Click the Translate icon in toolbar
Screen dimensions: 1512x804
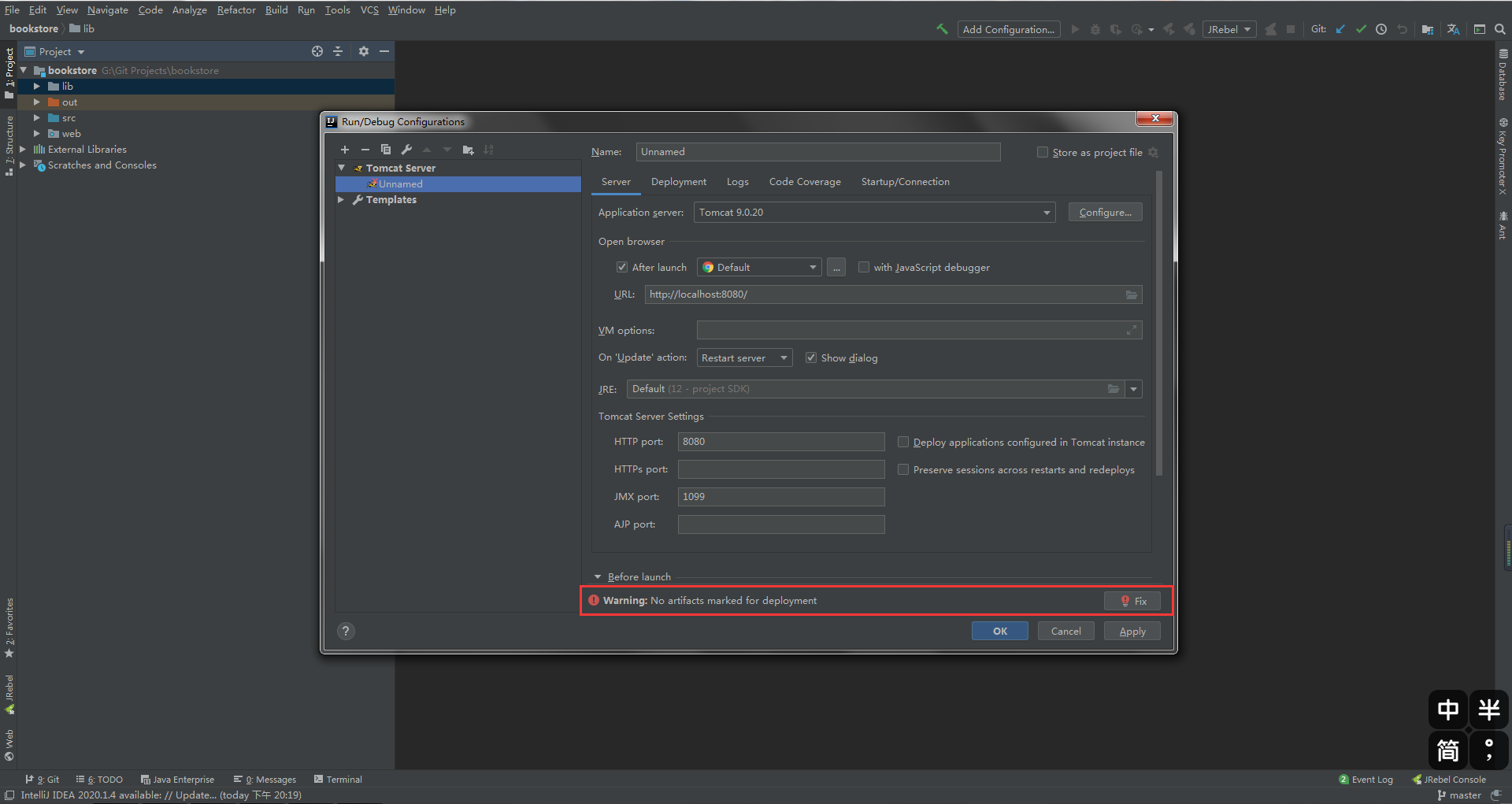coord(1454,29)
